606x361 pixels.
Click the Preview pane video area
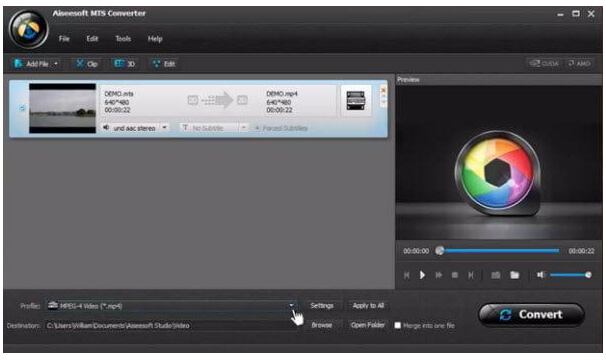[499, 162]
